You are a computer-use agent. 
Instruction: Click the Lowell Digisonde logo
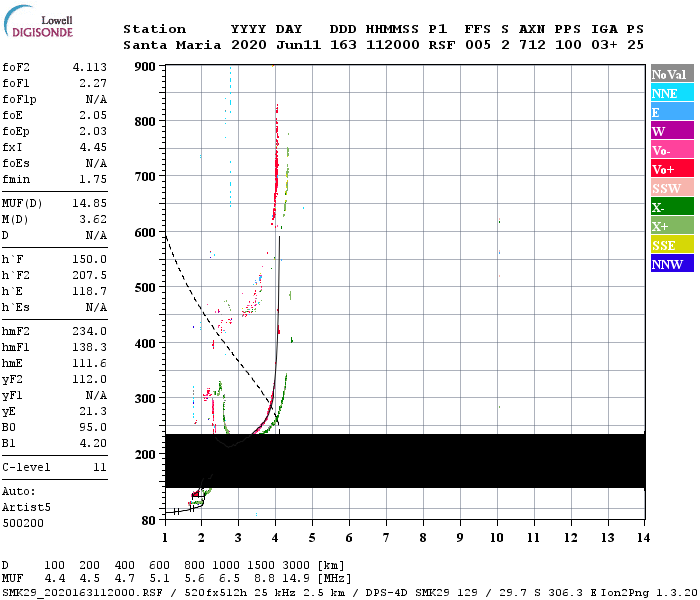[38, 21]
